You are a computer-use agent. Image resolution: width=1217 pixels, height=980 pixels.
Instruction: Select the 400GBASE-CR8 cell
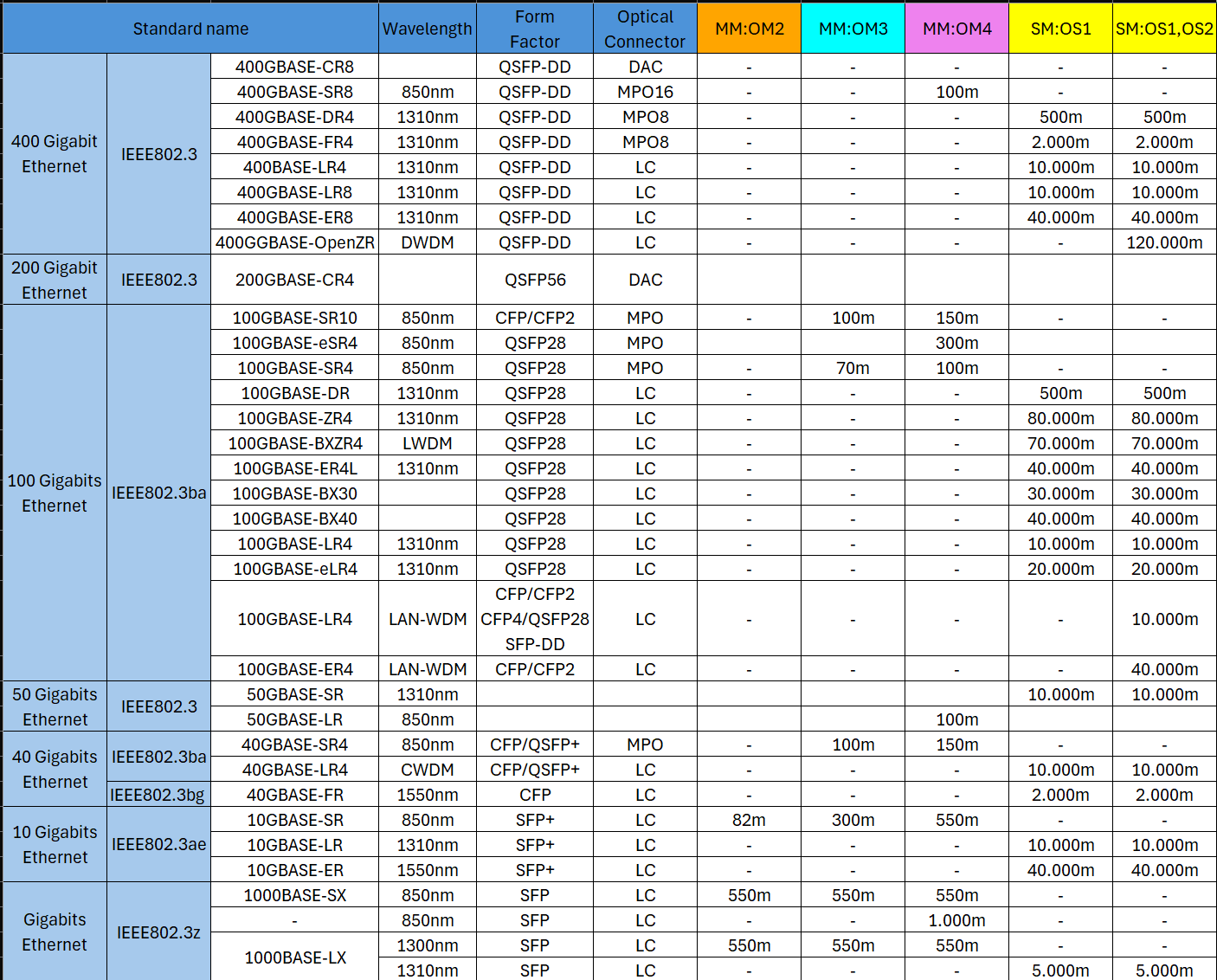pos(294,67)
